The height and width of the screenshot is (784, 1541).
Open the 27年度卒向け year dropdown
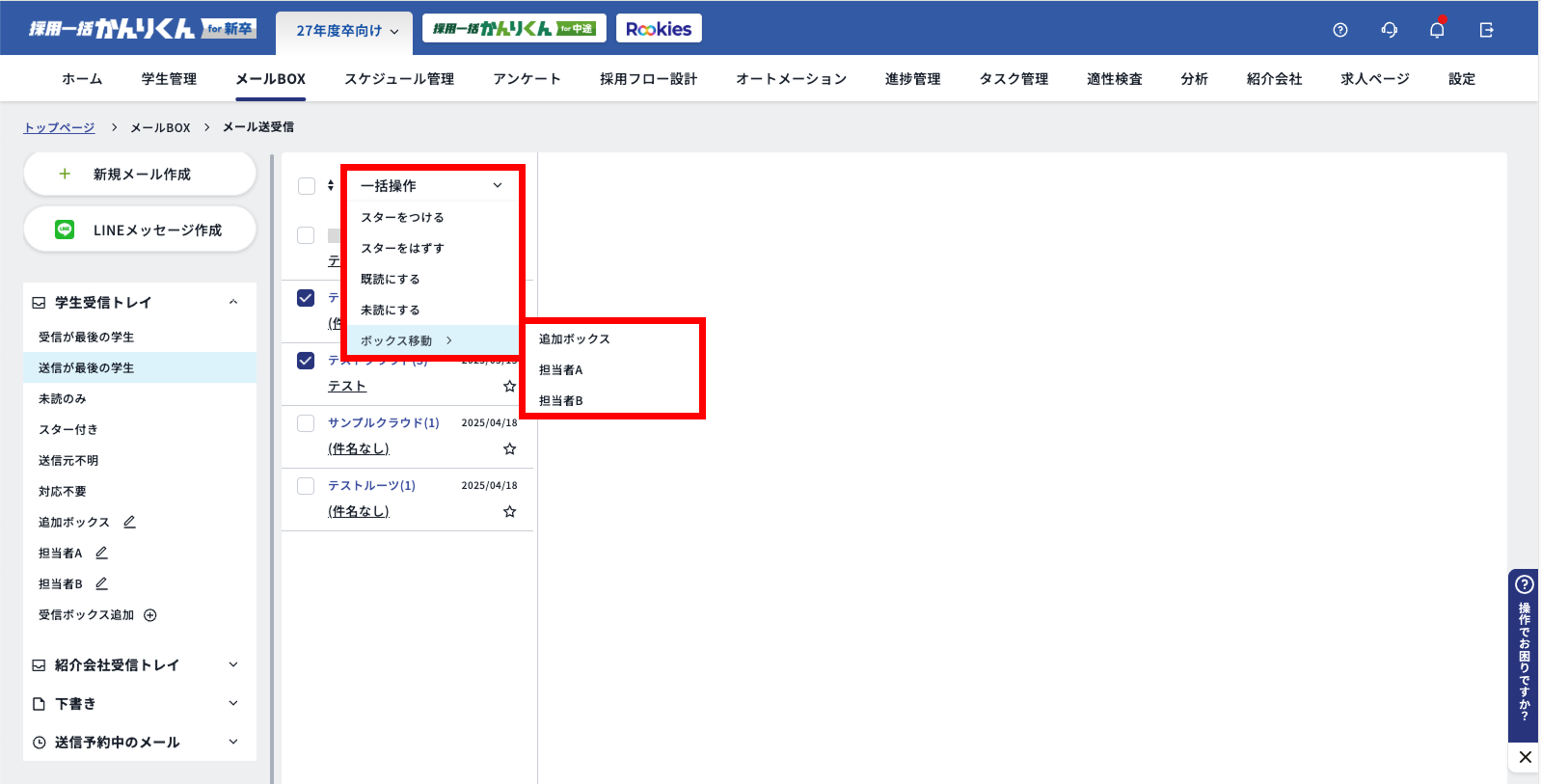(345, 31)
